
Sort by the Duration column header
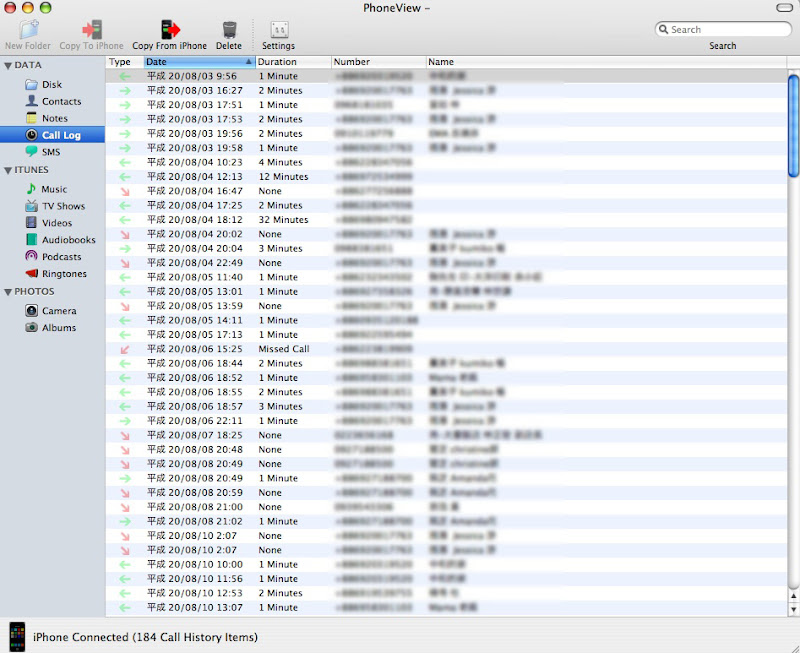pos(293,62)
